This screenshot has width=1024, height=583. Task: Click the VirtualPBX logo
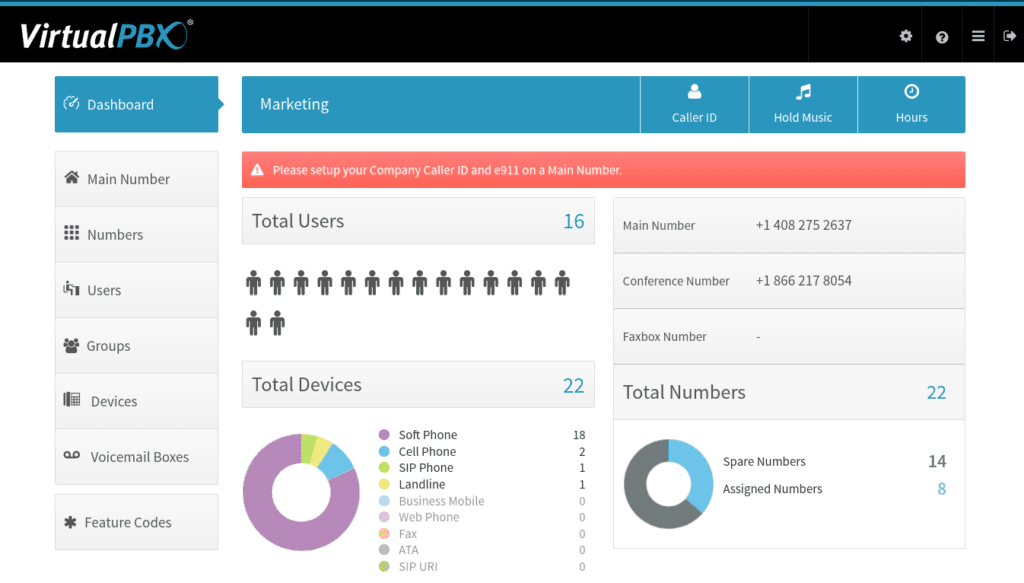tap(105, 36)
